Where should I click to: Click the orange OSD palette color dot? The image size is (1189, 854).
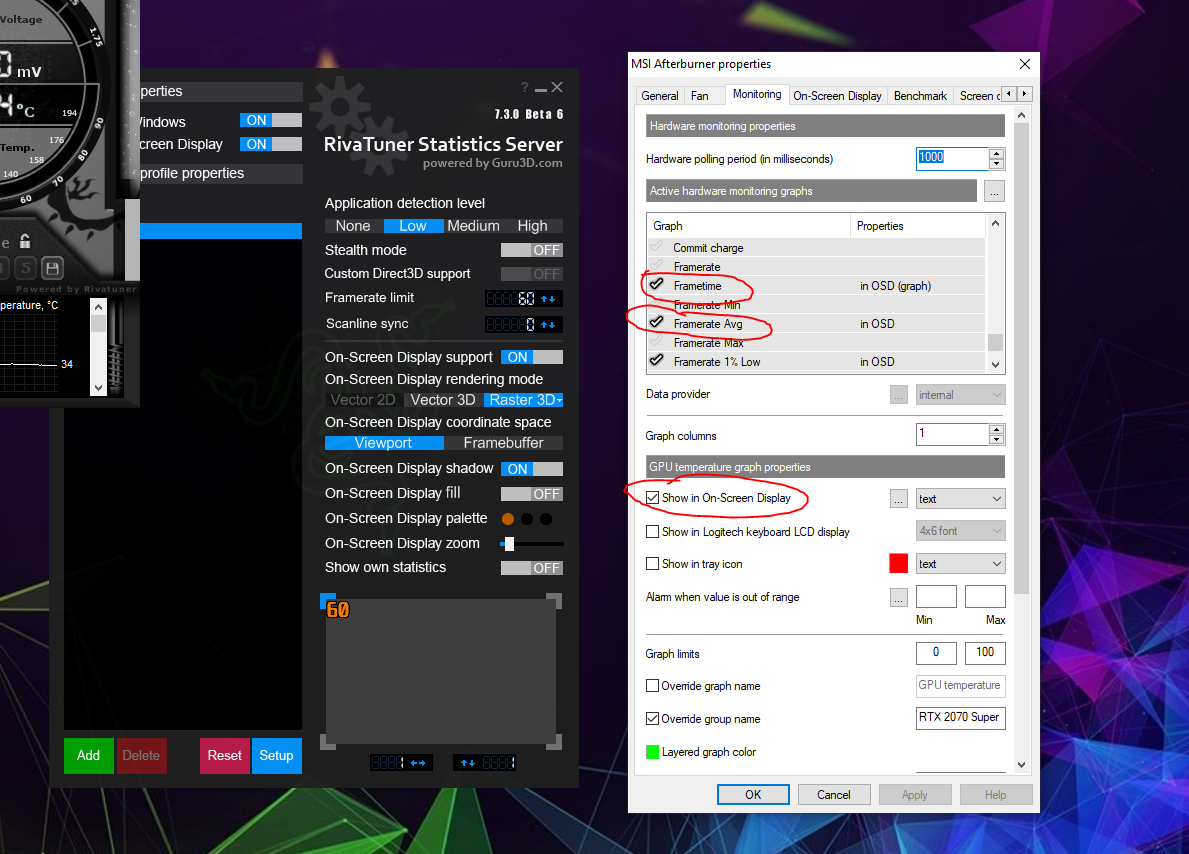[508, 519]
